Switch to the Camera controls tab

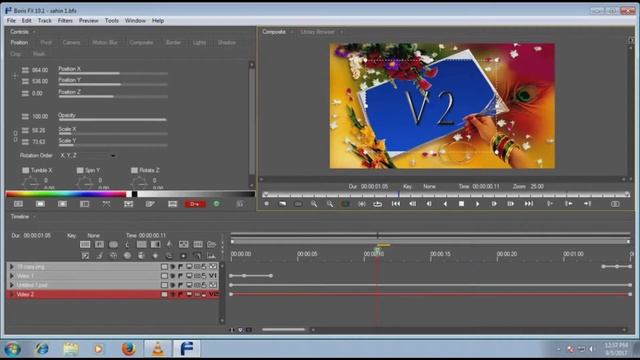(x=71, y=42)
